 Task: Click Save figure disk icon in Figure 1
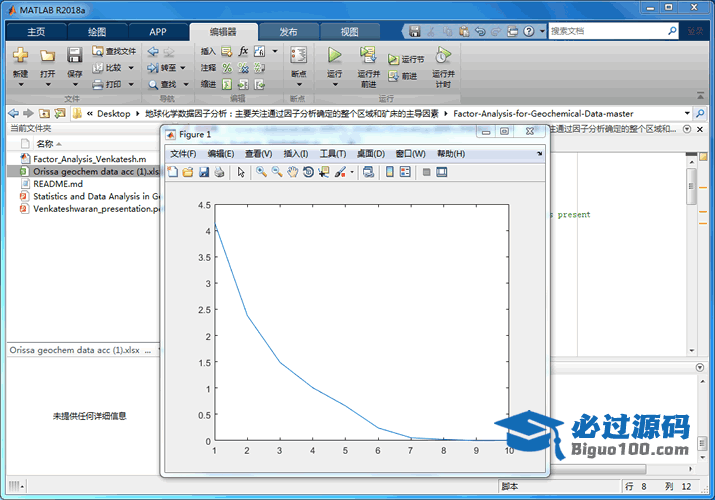point(204,172)
